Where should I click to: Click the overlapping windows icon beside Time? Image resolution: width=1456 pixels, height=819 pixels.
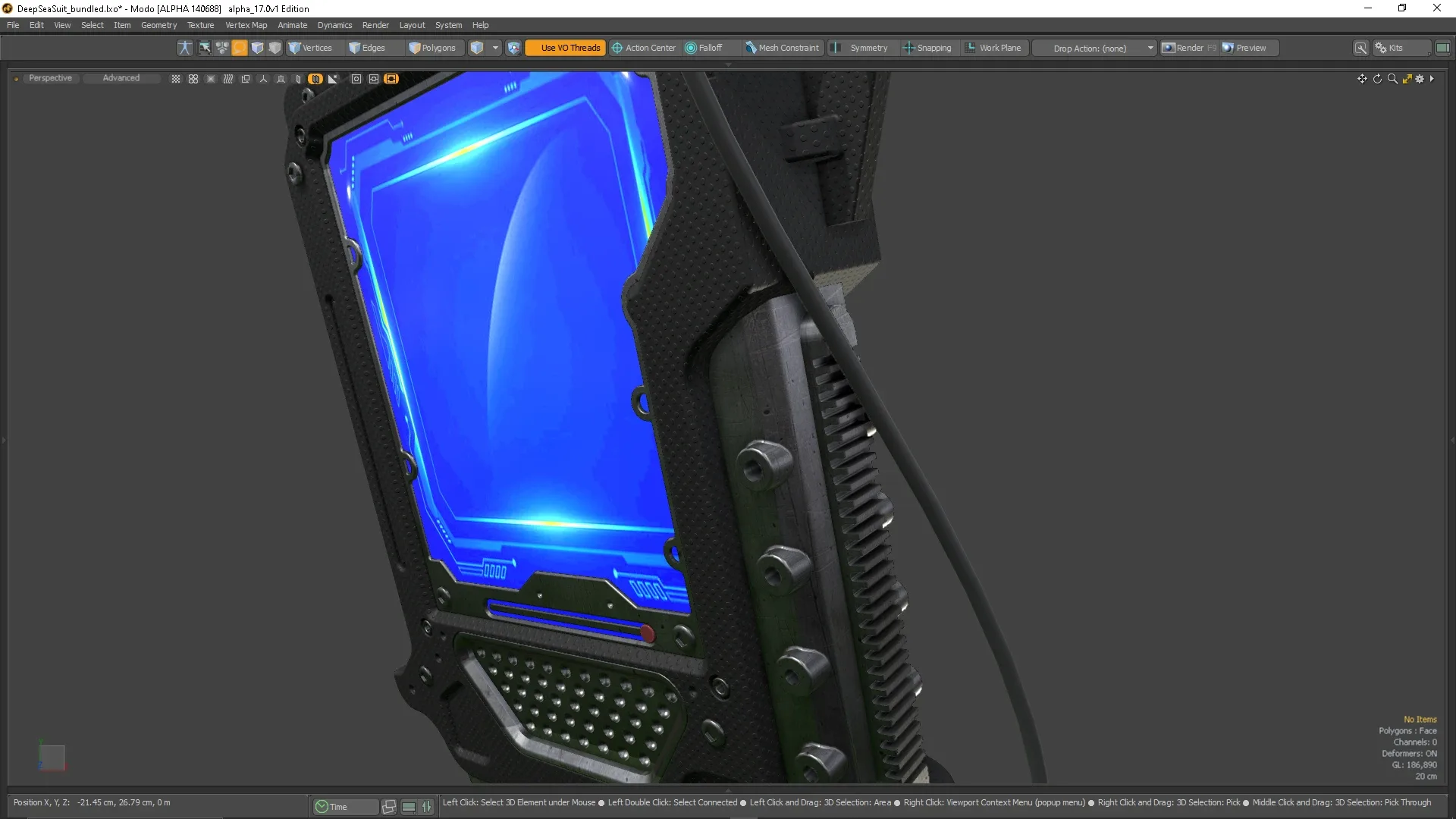[389, 807]
